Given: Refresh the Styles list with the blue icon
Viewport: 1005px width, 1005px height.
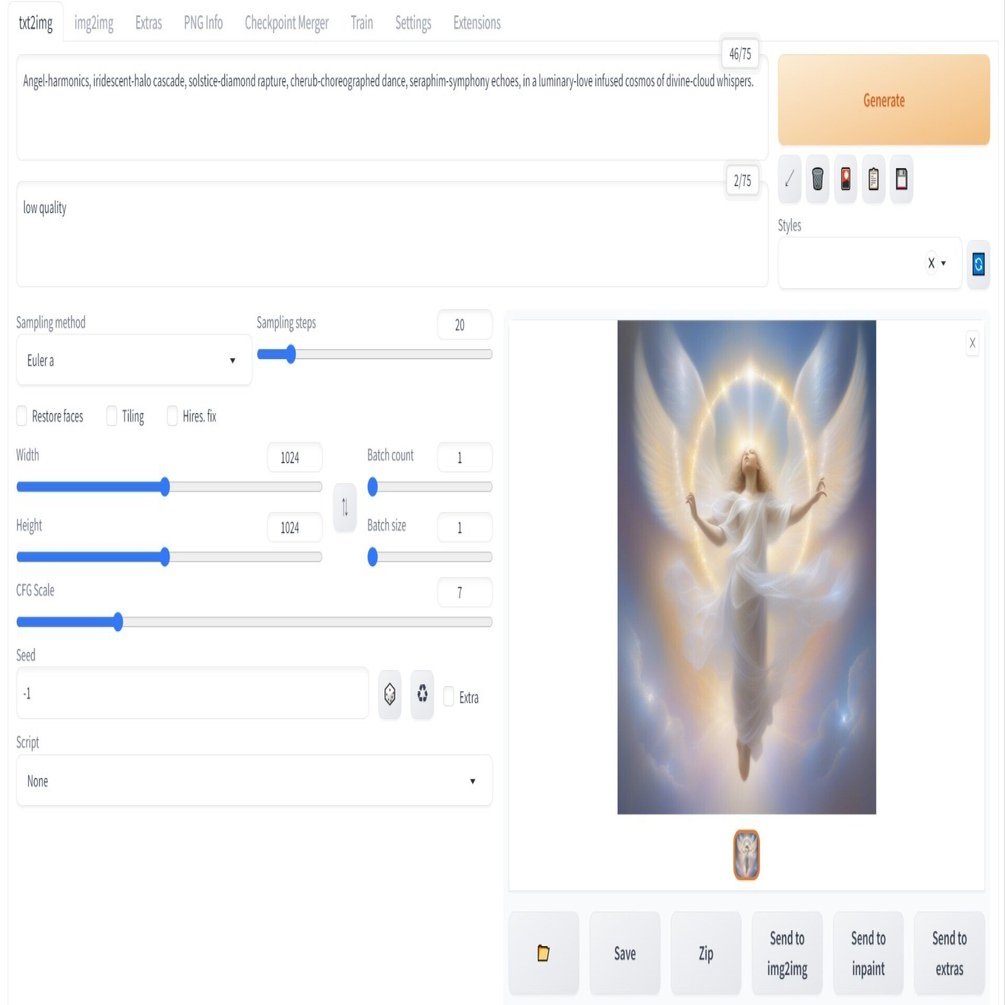Looking at the screenshot, I should click(977, 263).
